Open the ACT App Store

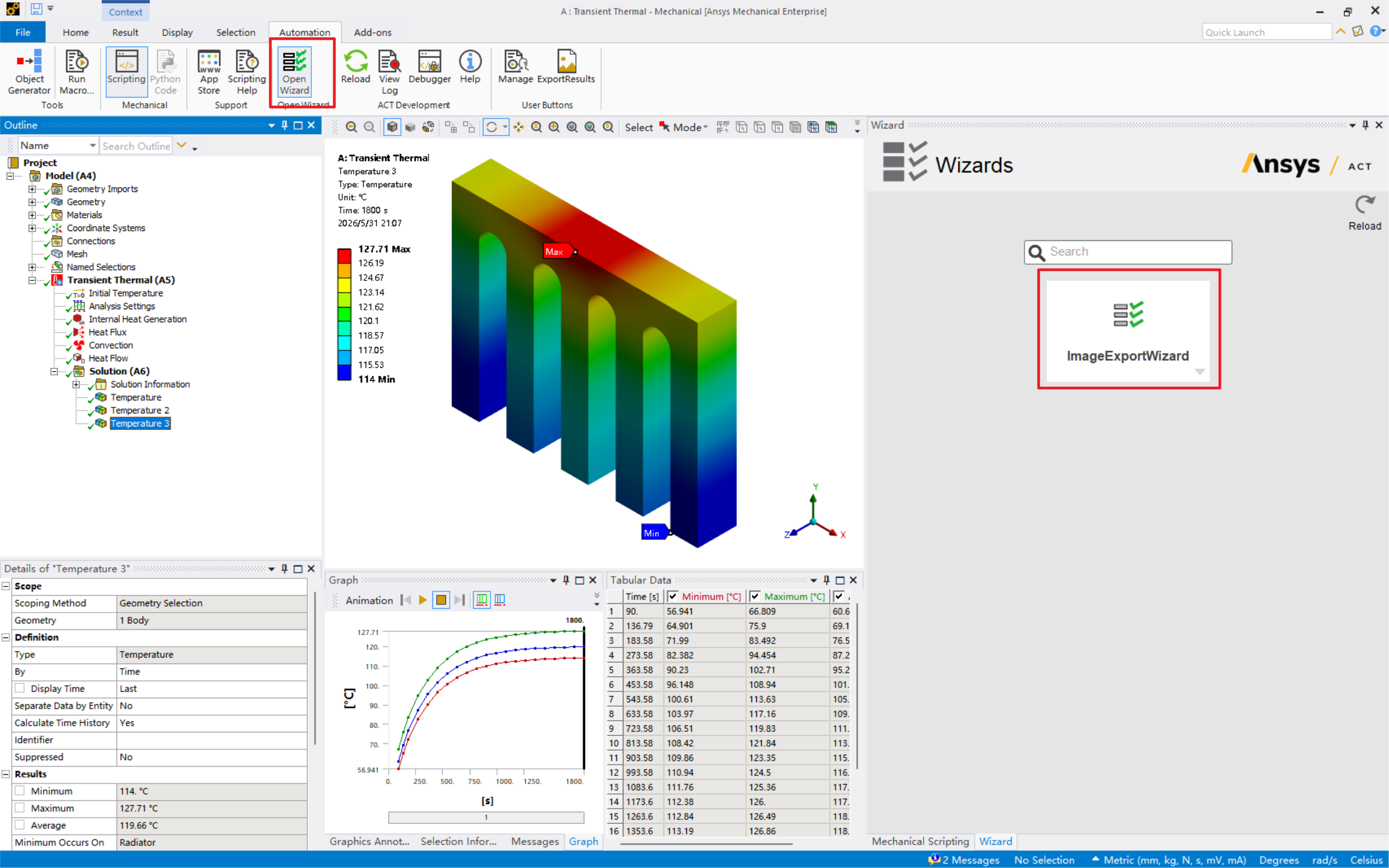209,72
